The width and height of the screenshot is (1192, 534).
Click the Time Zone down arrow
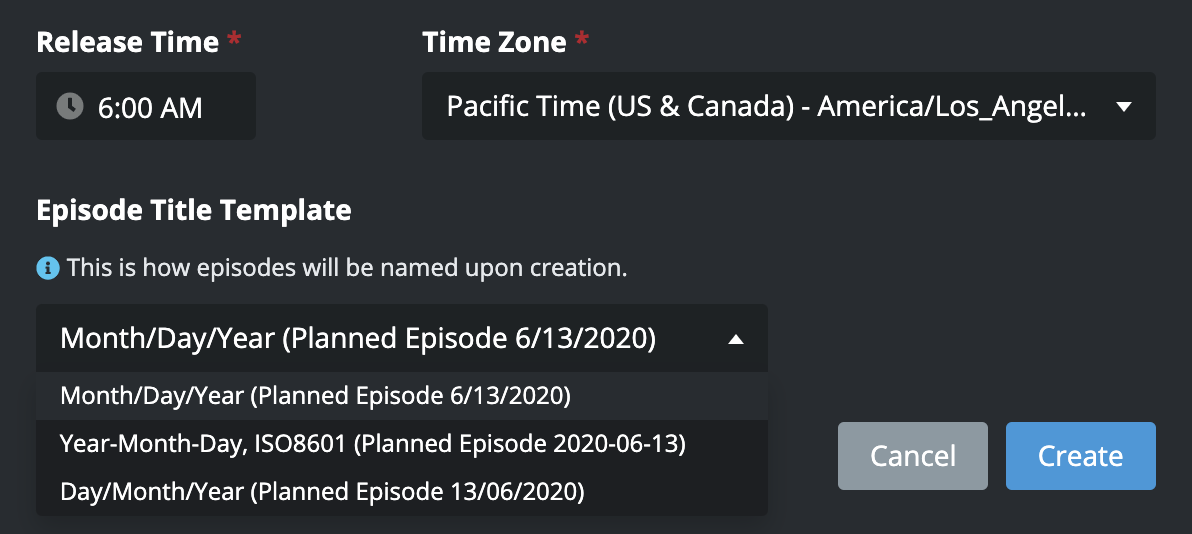[1123, 107]
